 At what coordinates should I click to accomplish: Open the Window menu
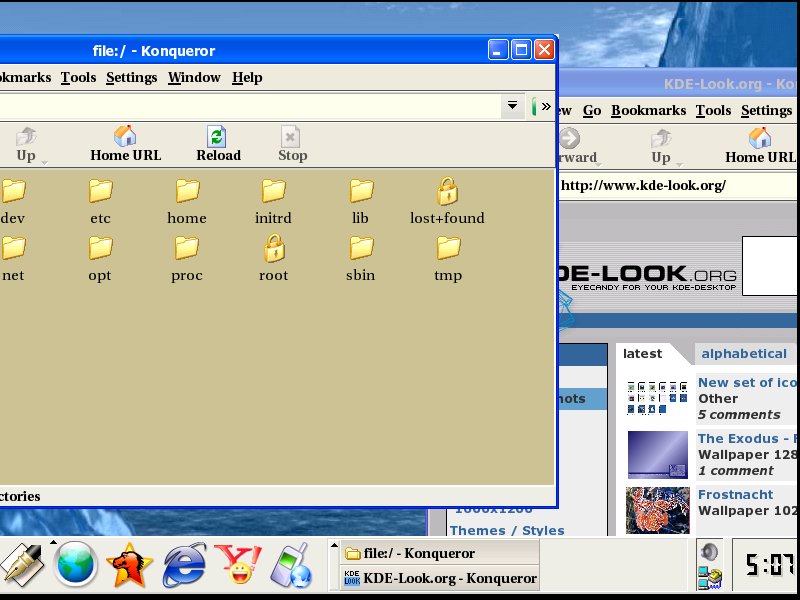click(x=194, y=78)
